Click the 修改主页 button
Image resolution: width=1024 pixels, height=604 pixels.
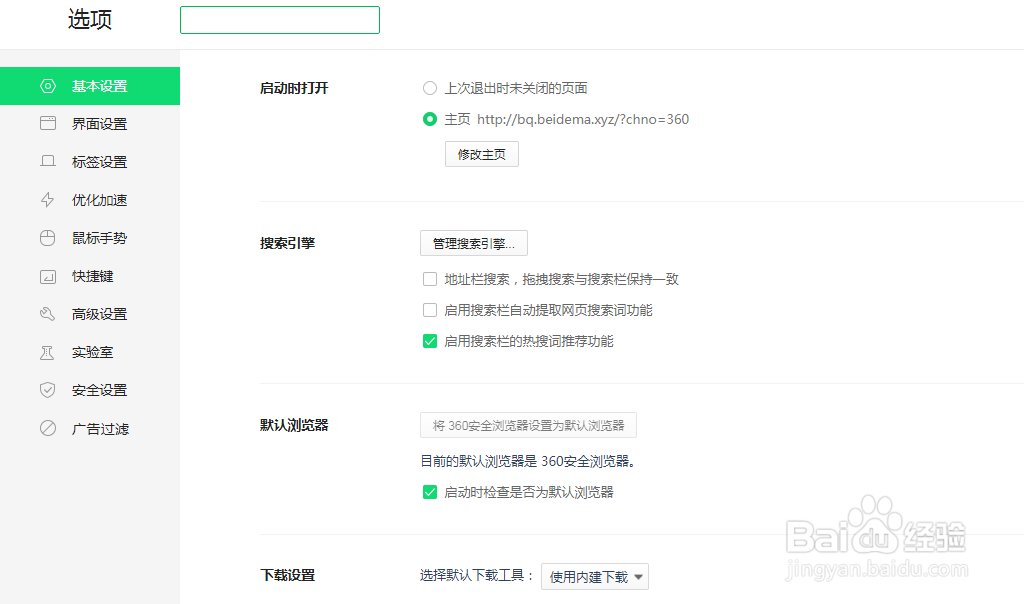[x=481, y=154]
